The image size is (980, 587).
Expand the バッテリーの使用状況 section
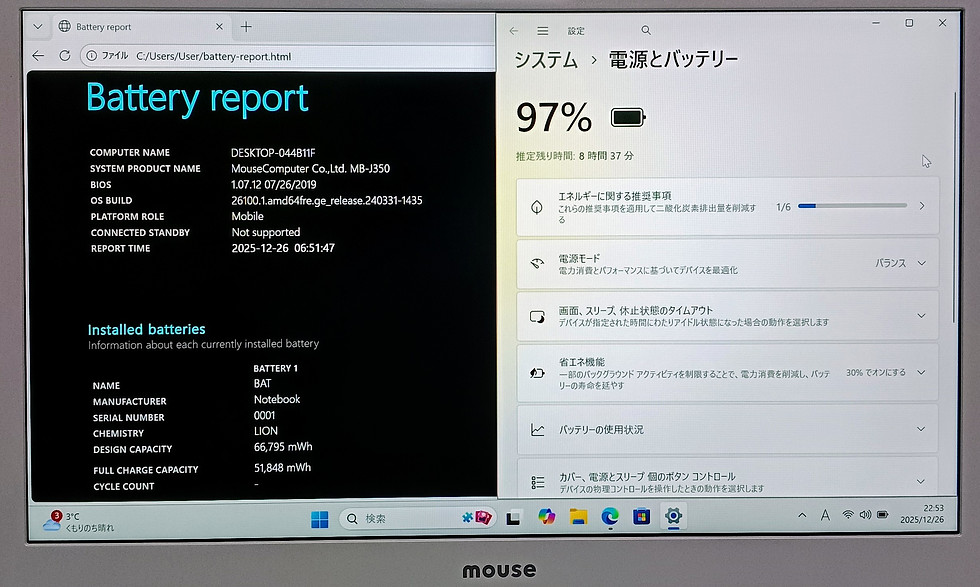pos(728,429)
